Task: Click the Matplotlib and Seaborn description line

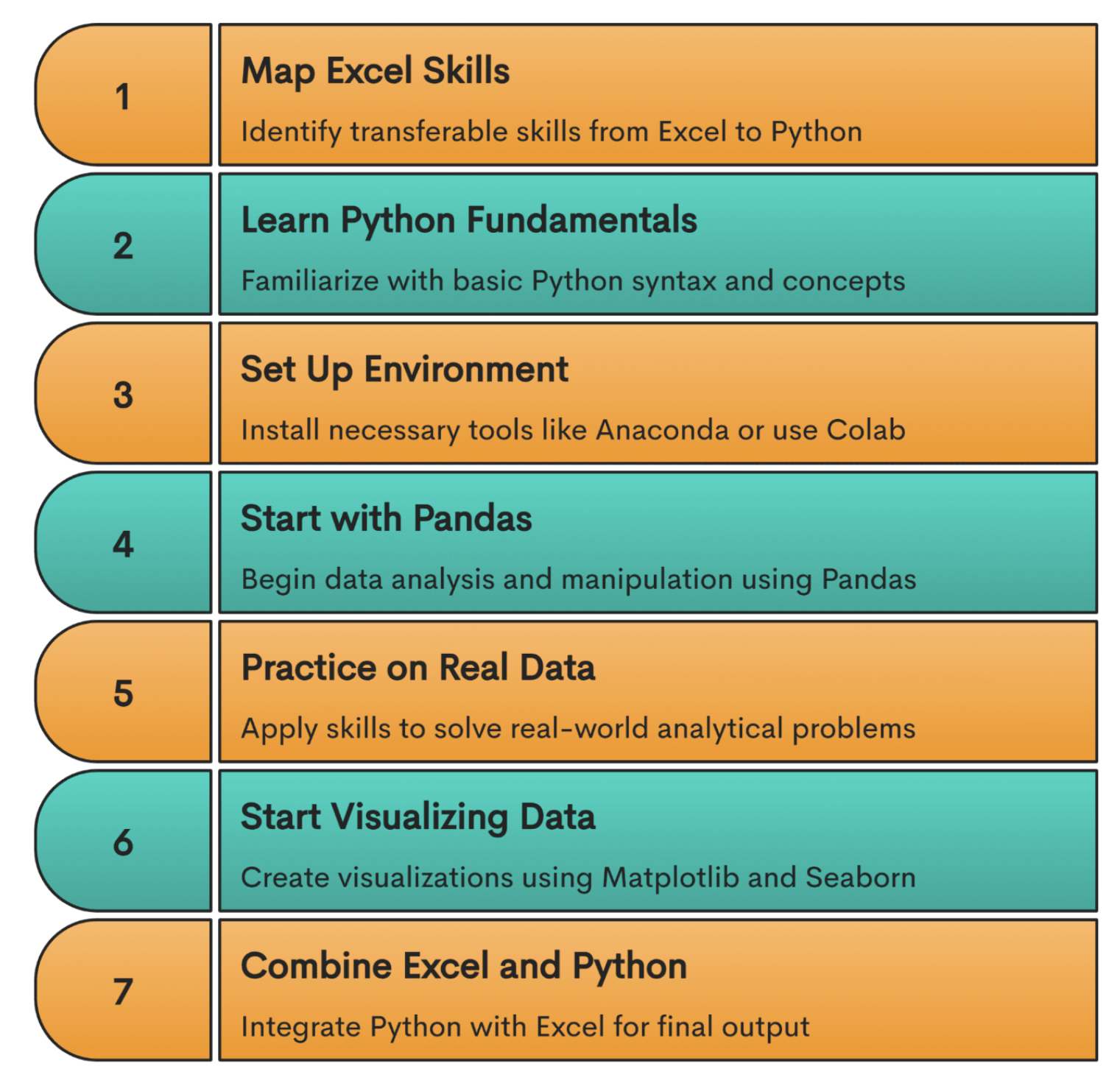Action: (578, 878)
